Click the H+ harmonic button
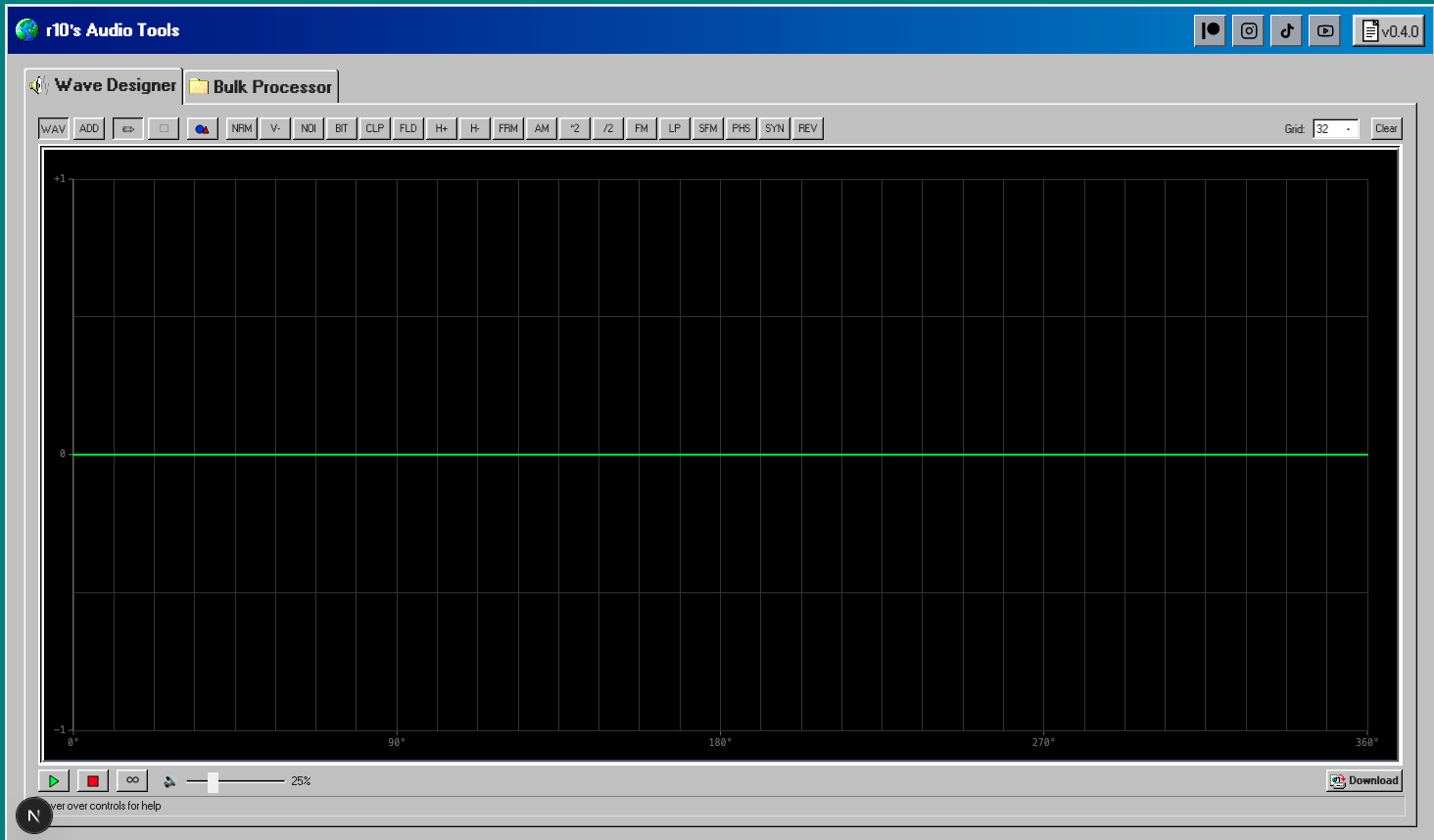 point(442,128)
